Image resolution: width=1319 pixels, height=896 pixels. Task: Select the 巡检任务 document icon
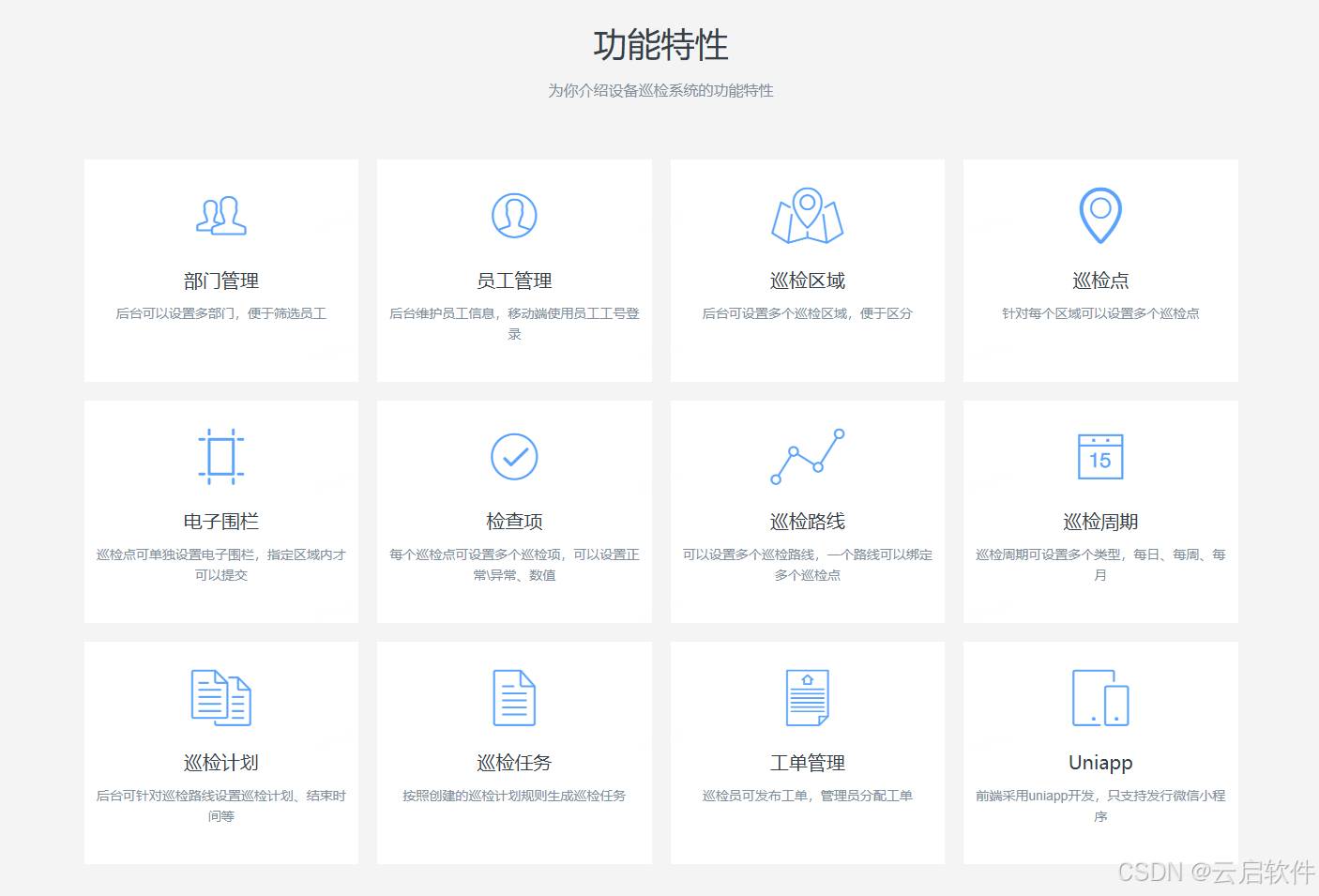514,698
